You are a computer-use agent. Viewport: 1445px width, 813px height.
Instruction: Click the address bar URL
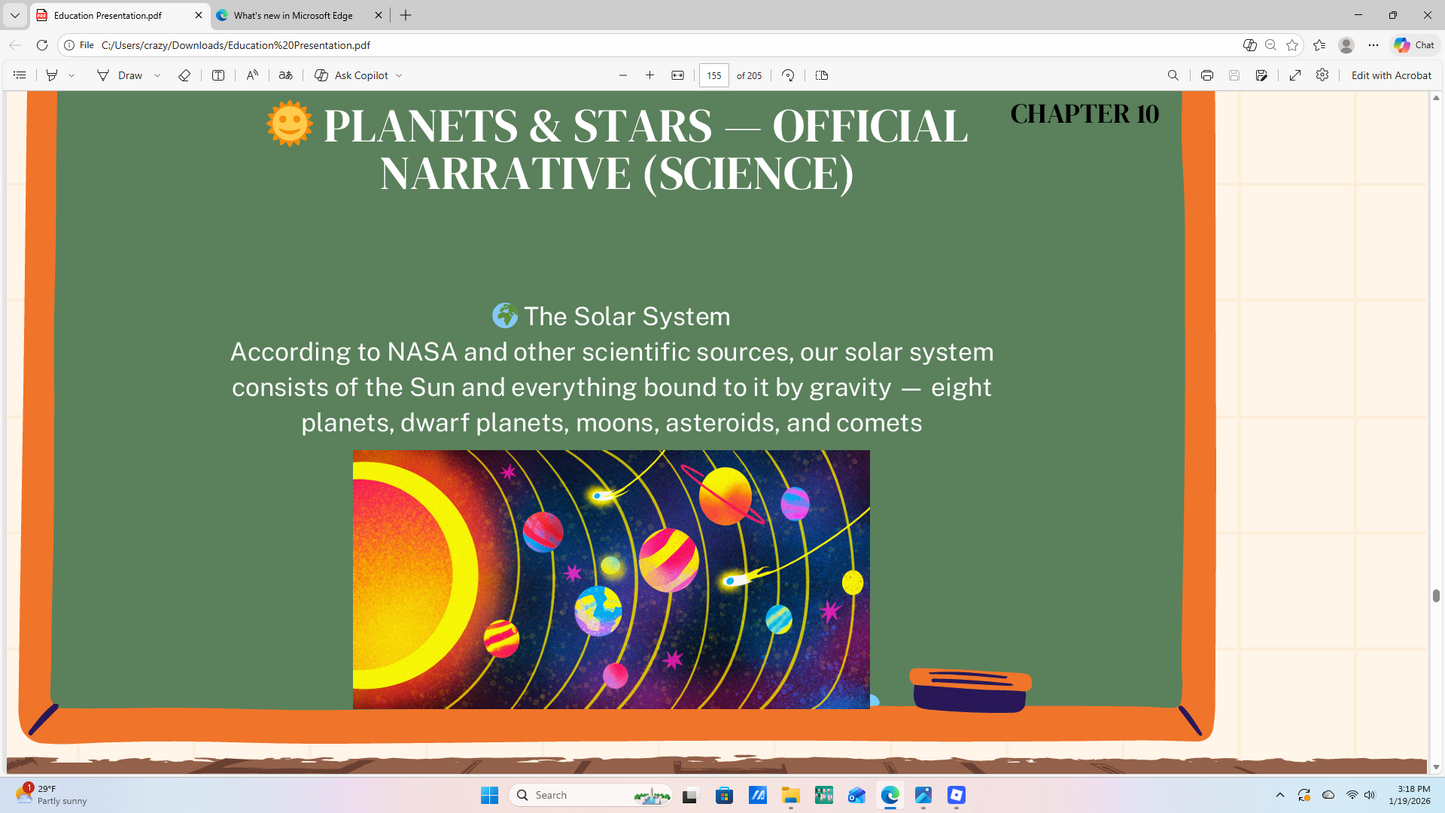tap(236, 45)
